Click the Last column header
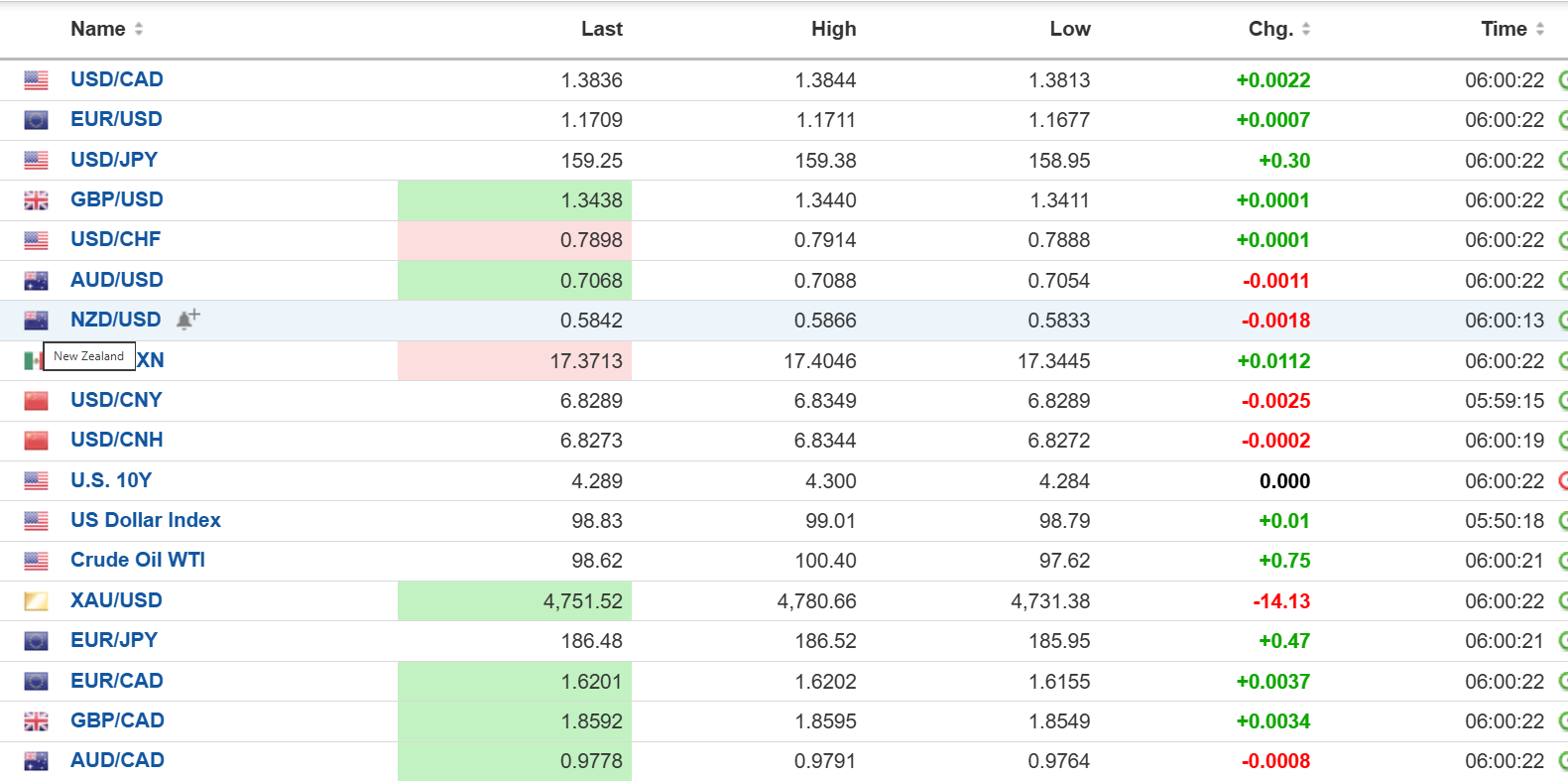Image resolution: width=1568 pixels, height=781 pixels. pos(601,29)
